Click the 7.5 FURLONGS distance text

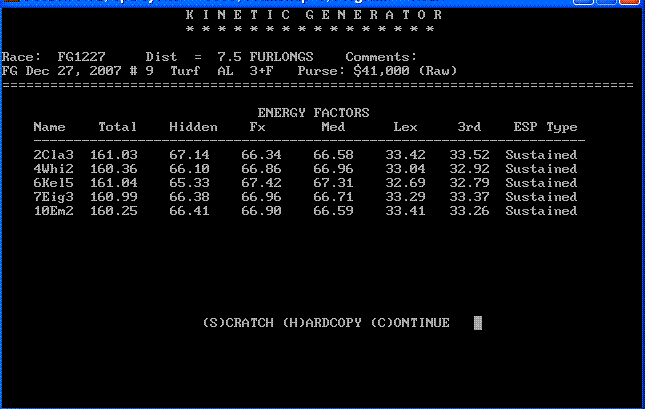click(265, 56)
